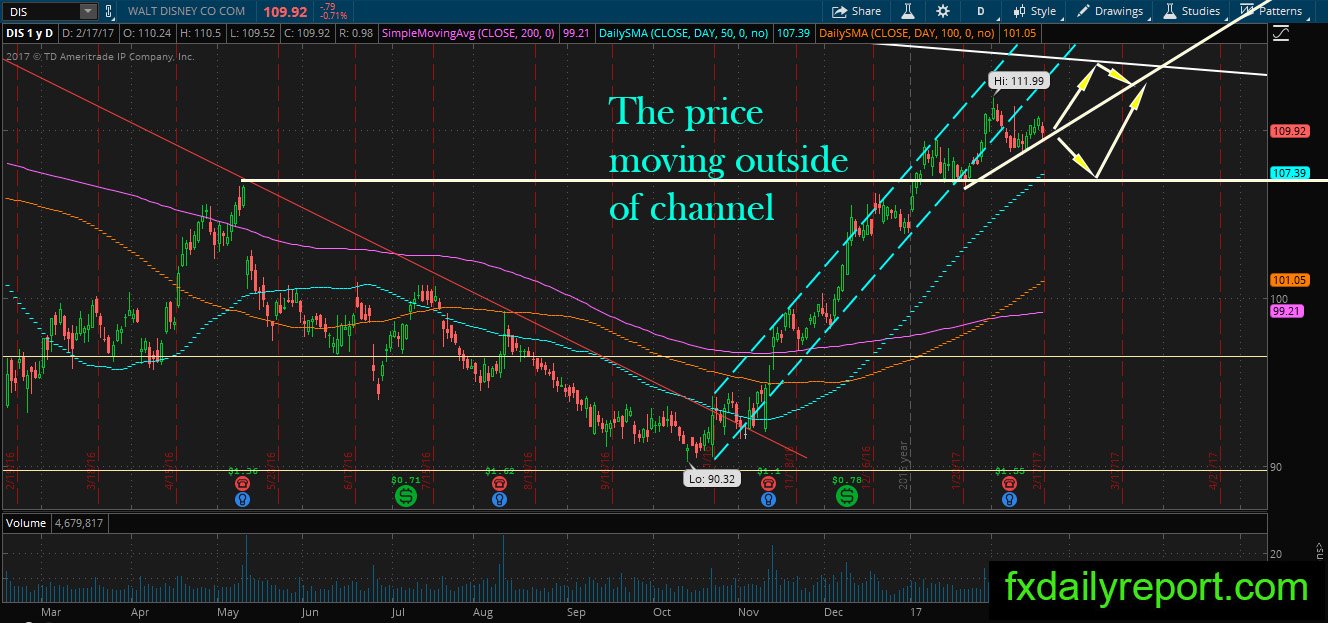Viewport: 1328px width, 623px height.
Task: Open chart settings gear icon
Action: click(x=943, y=11)
